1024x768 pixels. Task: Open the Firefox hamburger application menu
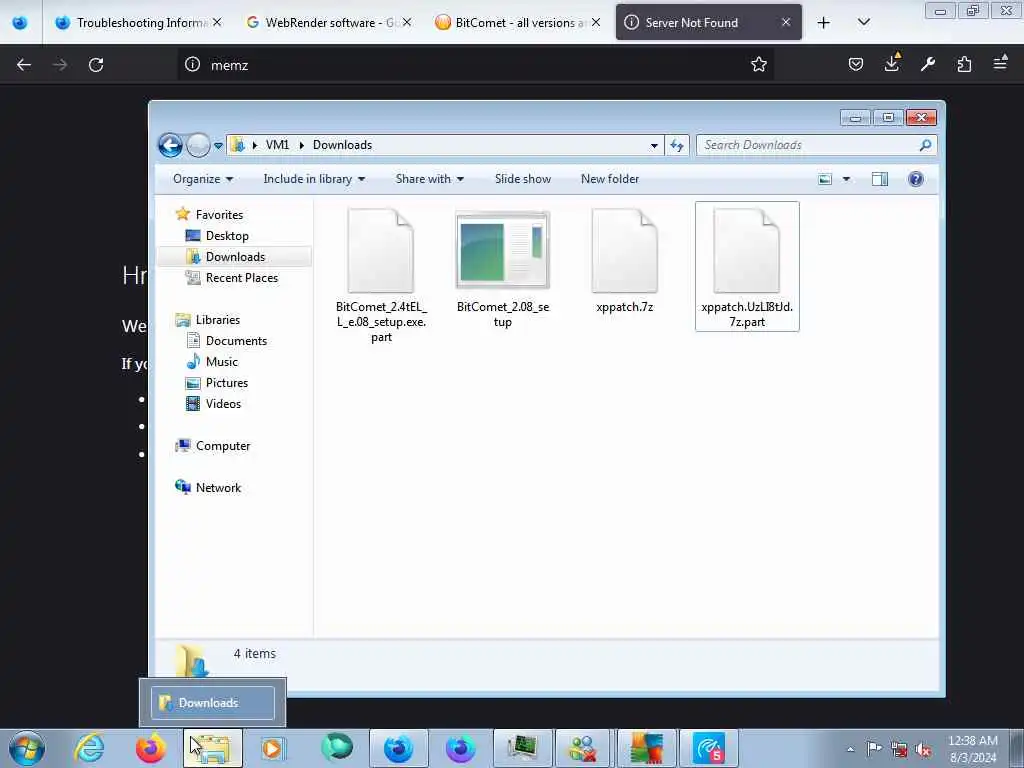pyautogui.click(x=1000, y=63)
